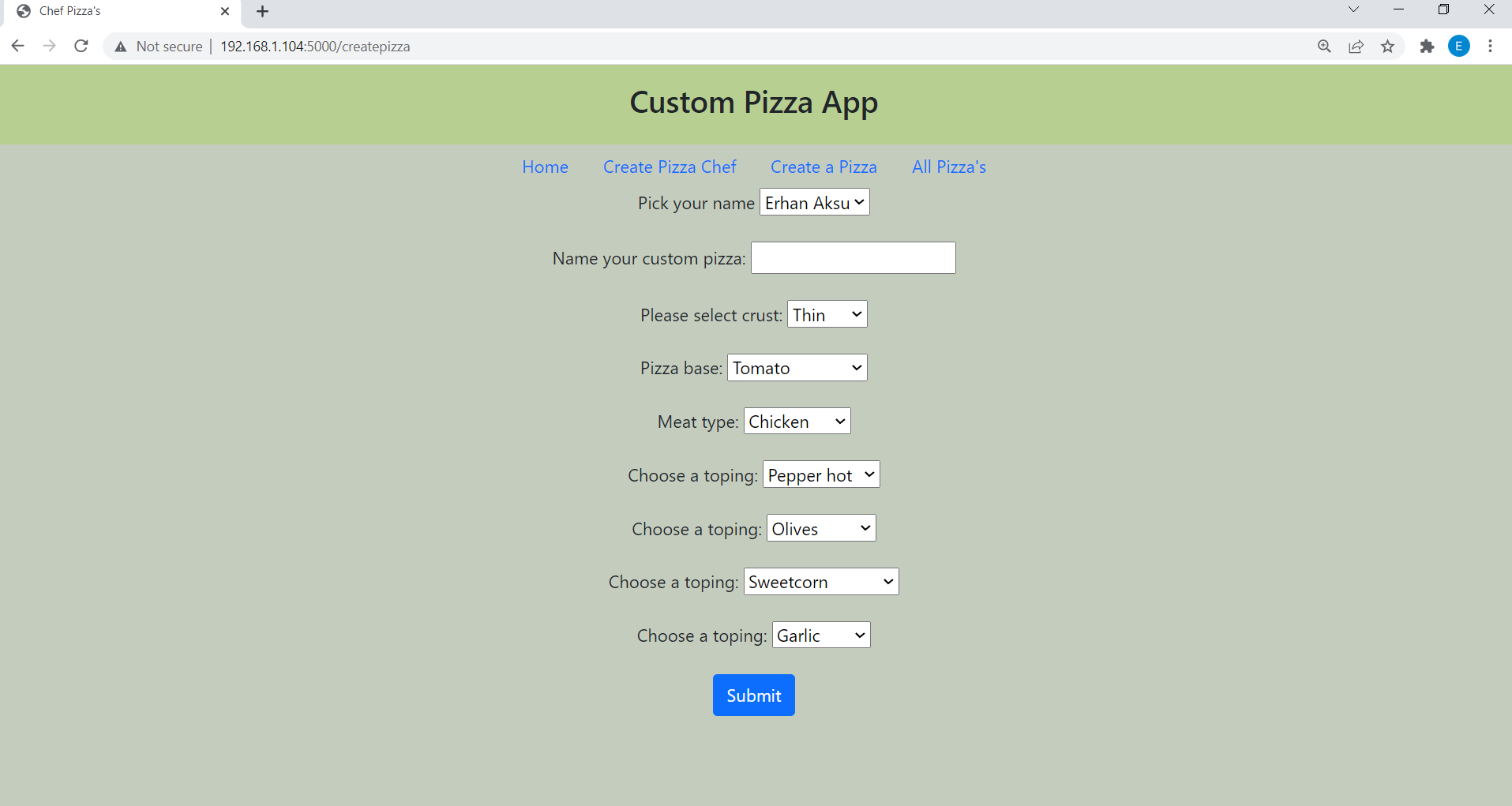Reload the page with the refresh icon
The height and width of the screenshot is (806, 1512).
point(81,46)
